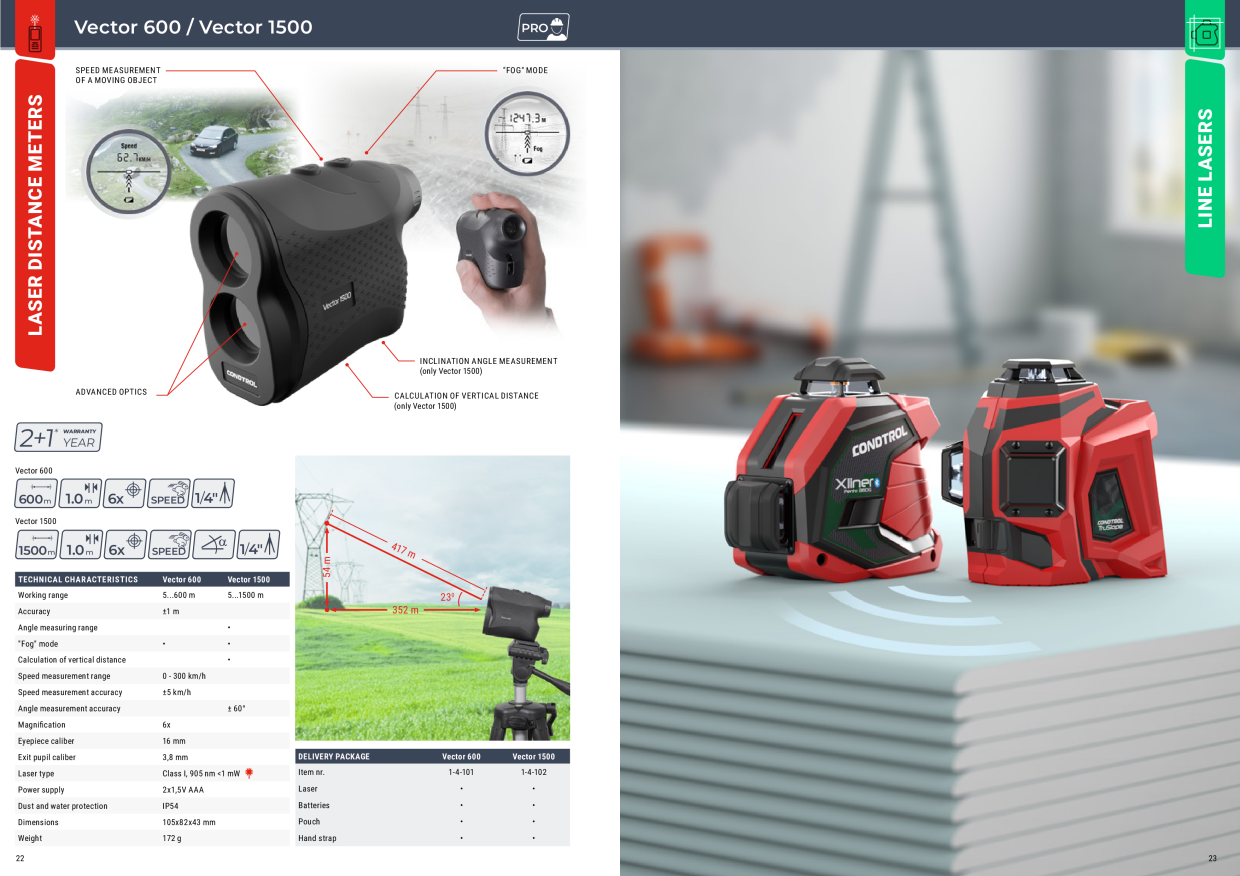Click the '54 m' height label in field photo
The image size is (1240, 876).
326,567
